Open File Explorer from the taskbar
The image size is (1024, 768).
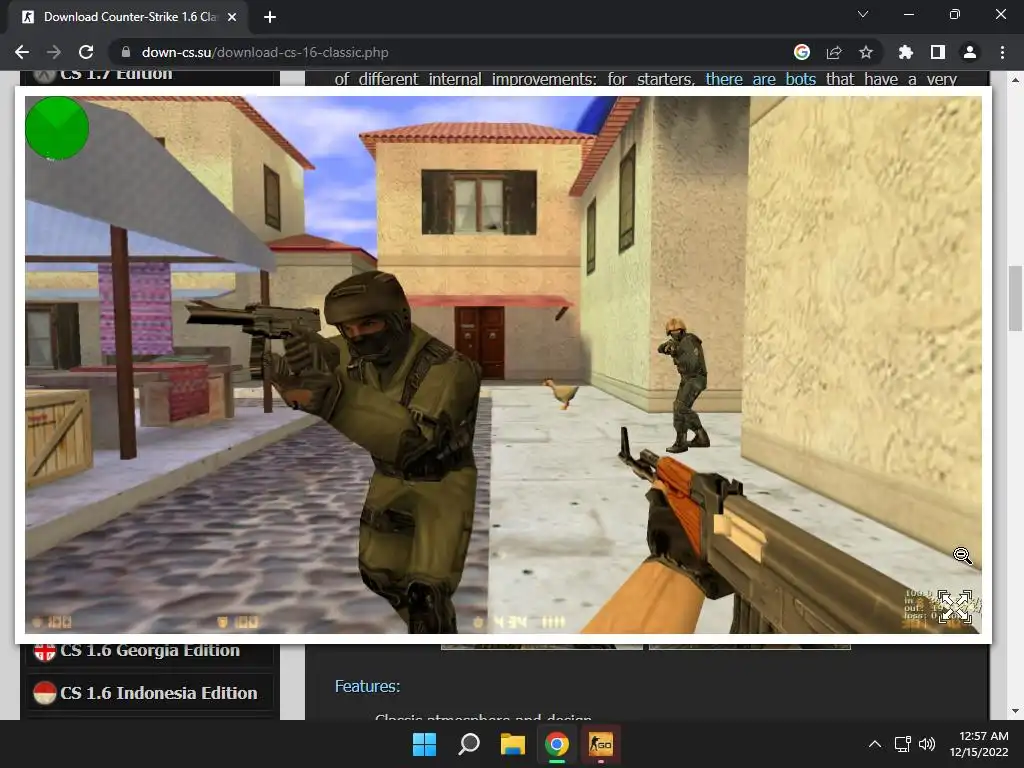(x=513, y=744)
